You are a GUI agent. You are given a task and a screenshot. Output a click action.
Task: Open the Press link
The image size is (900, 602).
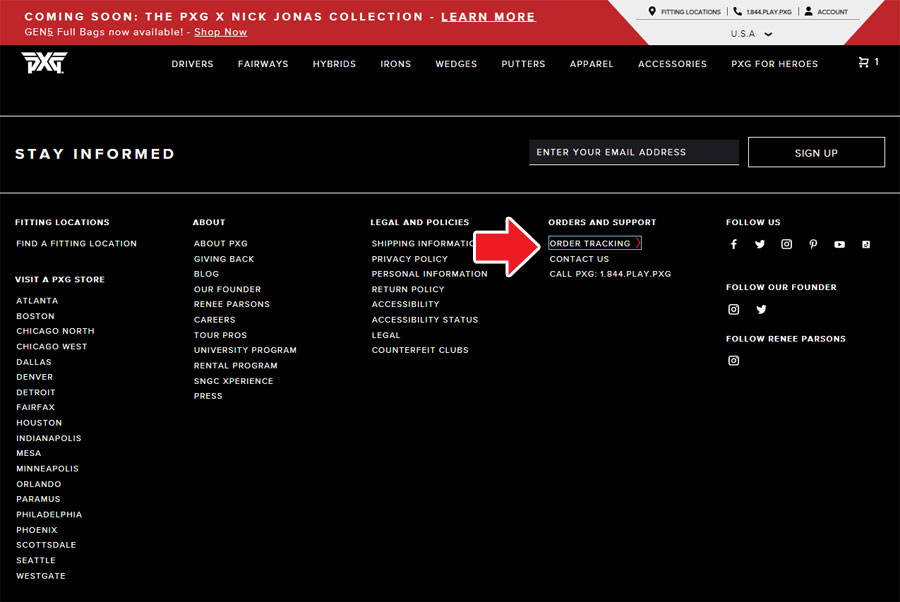coord(208,396)
